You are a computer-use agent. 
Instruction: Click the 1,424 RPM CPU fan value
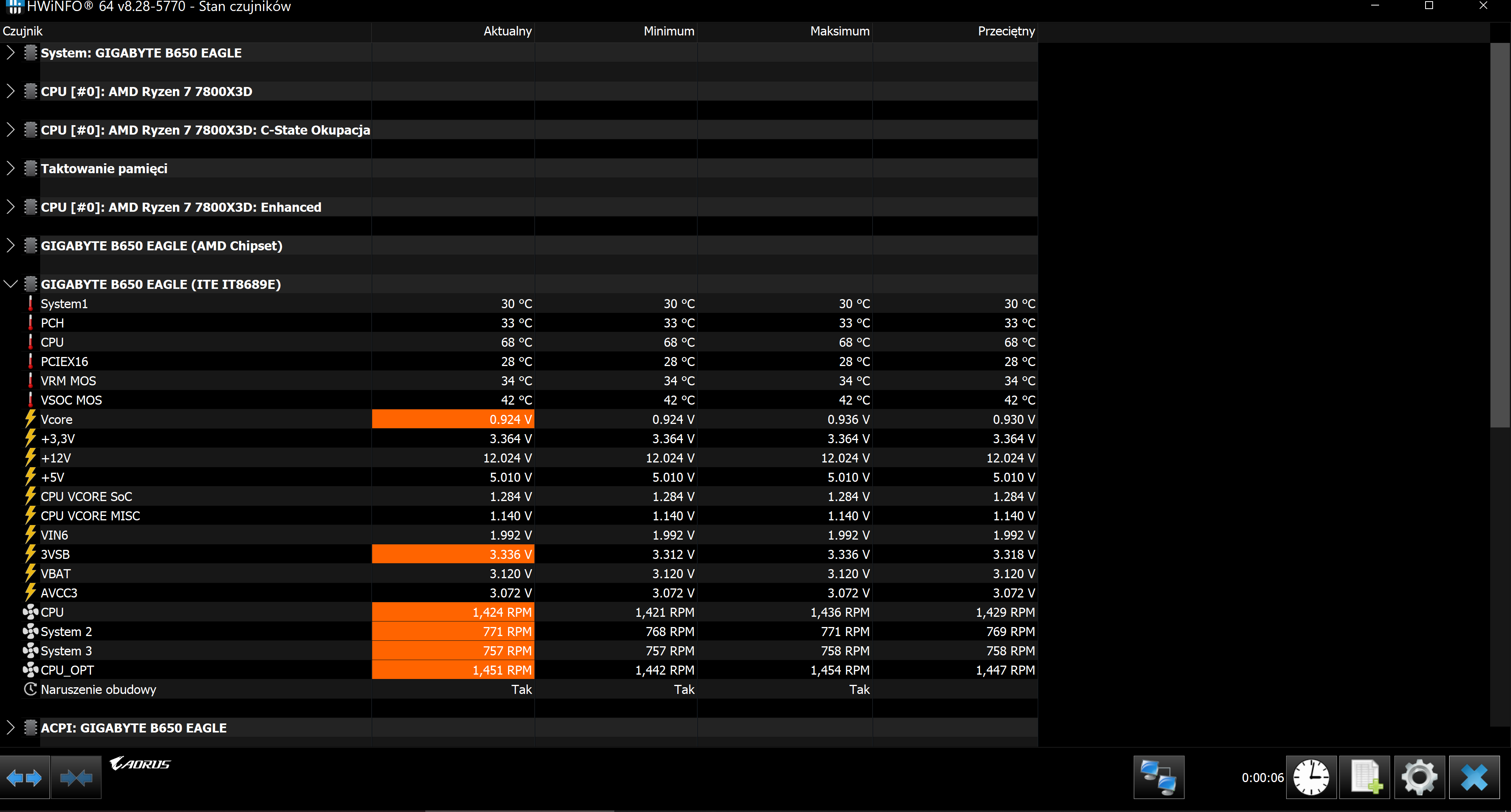(453, 612)
